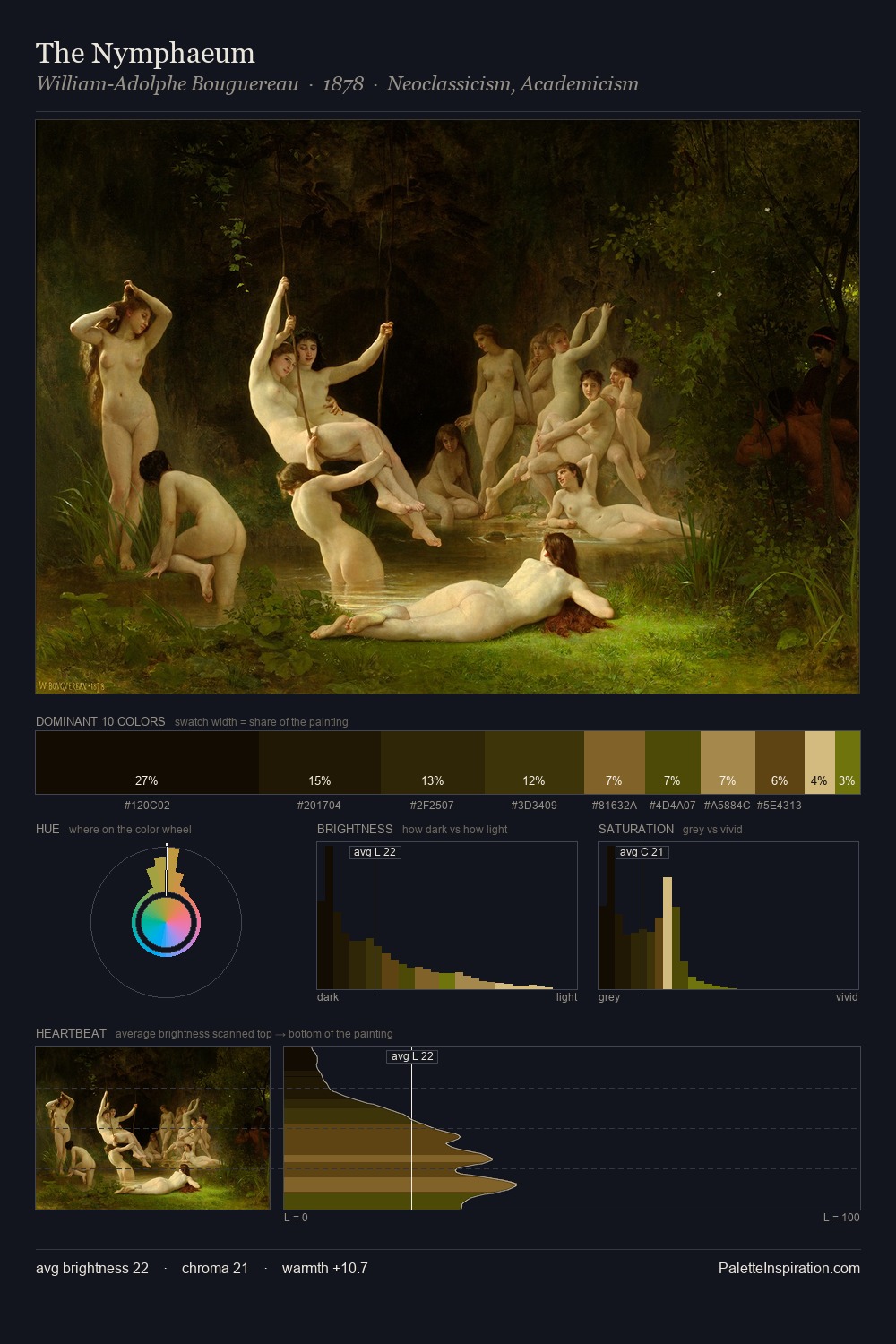Click the "L = 100" axis label
Viewport: 896px width, 1344px height.
[841, 1218]
